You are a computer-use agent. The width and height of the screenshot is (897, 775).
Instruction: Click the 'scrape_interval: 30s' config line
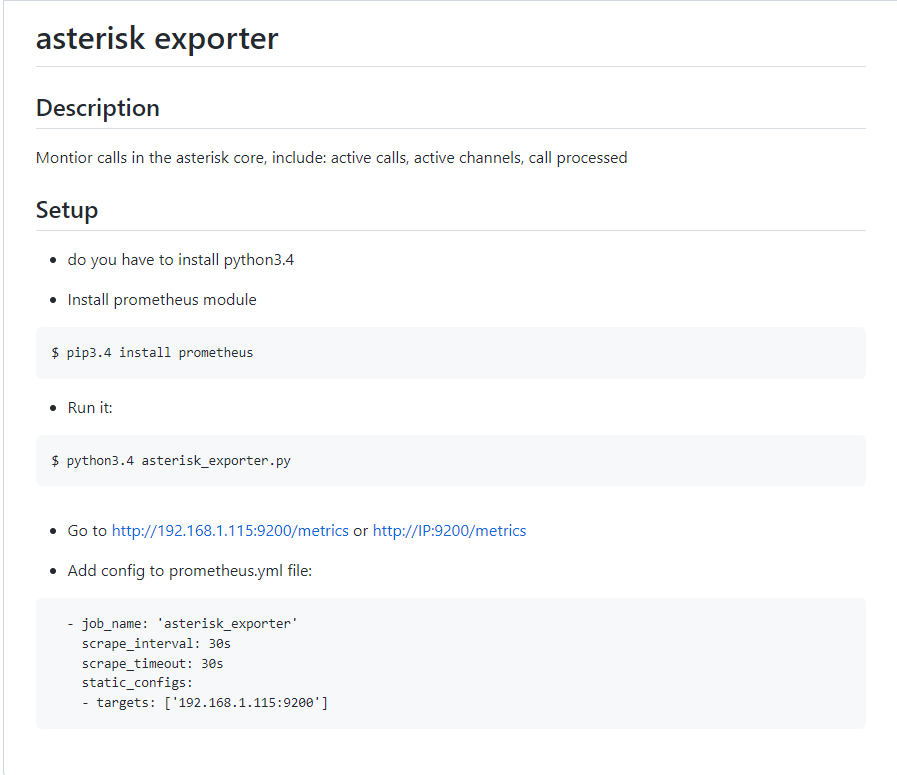(x=156, y=643)
